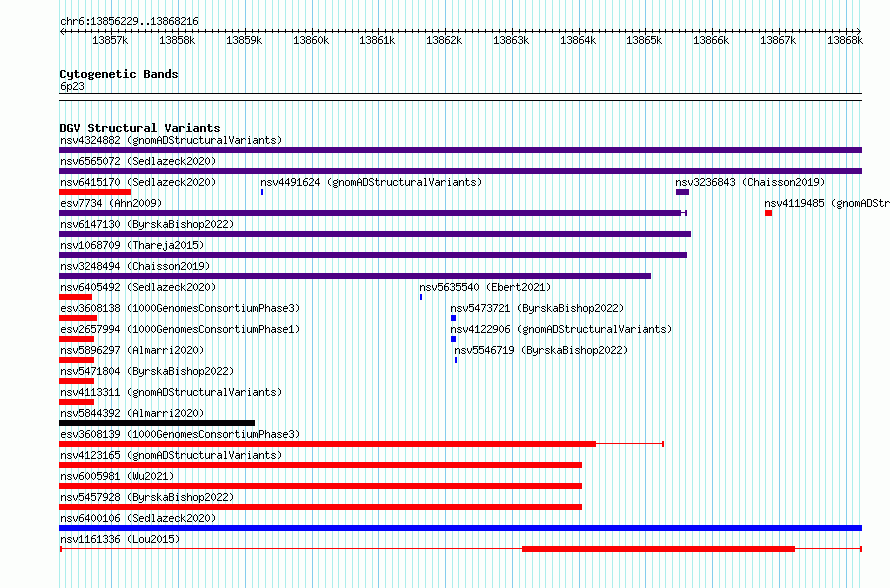Click the 6p23 band label
Image resolution: width=890 pixels, height=588 pixels.
click(72, 86)
